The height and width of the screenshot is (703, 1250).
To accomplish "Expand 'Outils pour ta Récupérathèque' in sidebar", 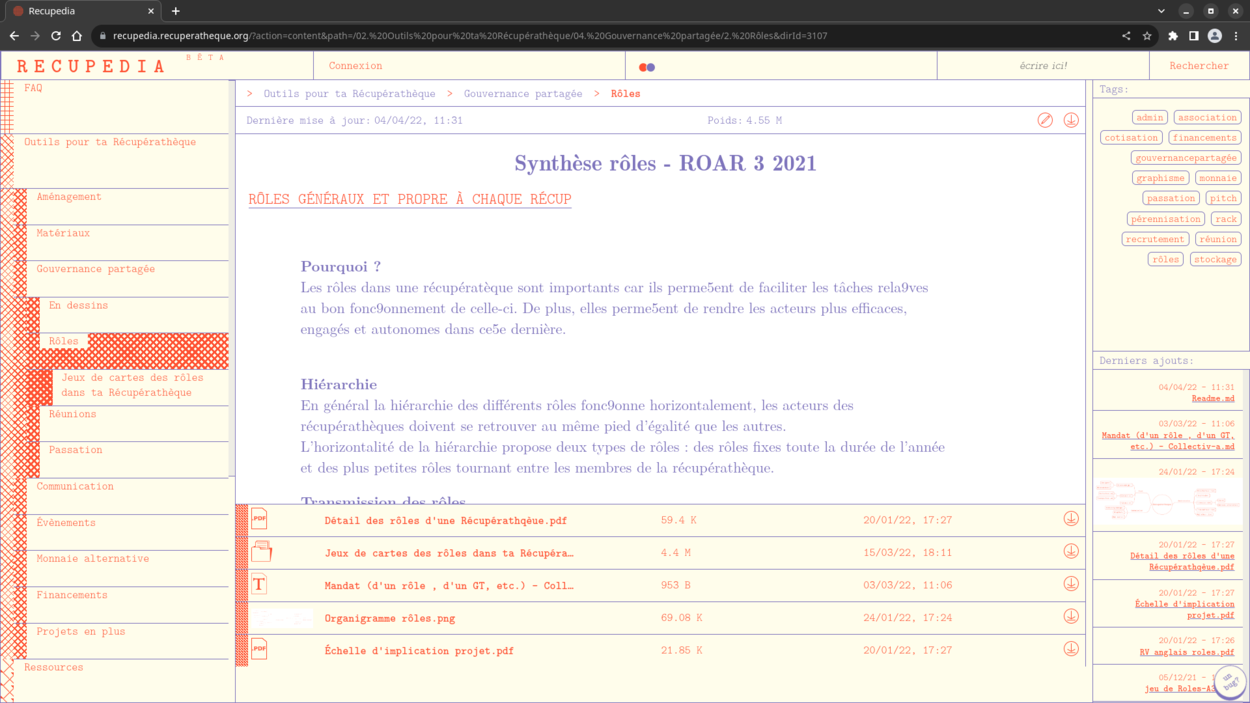I will 110,142.
